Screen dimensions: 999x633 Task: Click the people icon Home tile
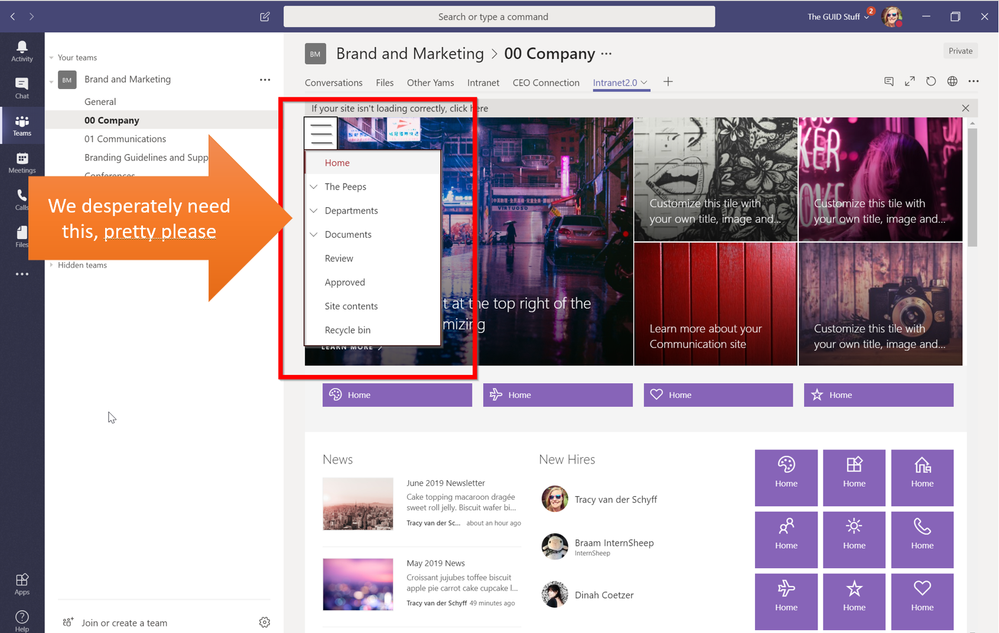(786, 539)
